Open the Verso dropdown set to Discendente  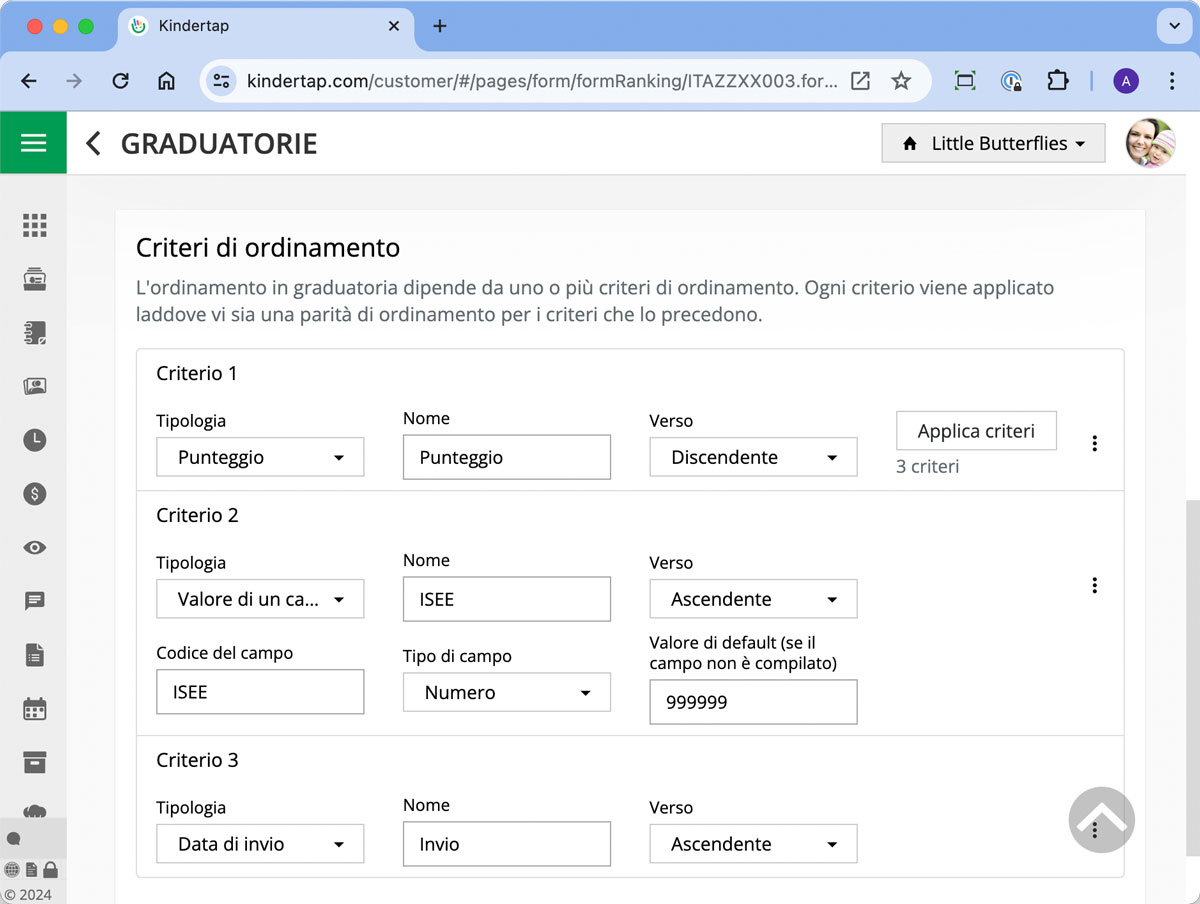pos(753,457)
